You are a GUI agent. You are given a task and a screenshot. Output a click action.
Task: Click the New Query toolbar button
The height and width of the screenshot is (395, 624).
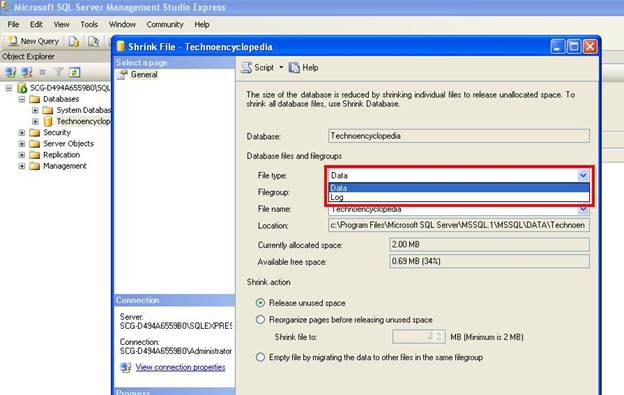point(33,41)
